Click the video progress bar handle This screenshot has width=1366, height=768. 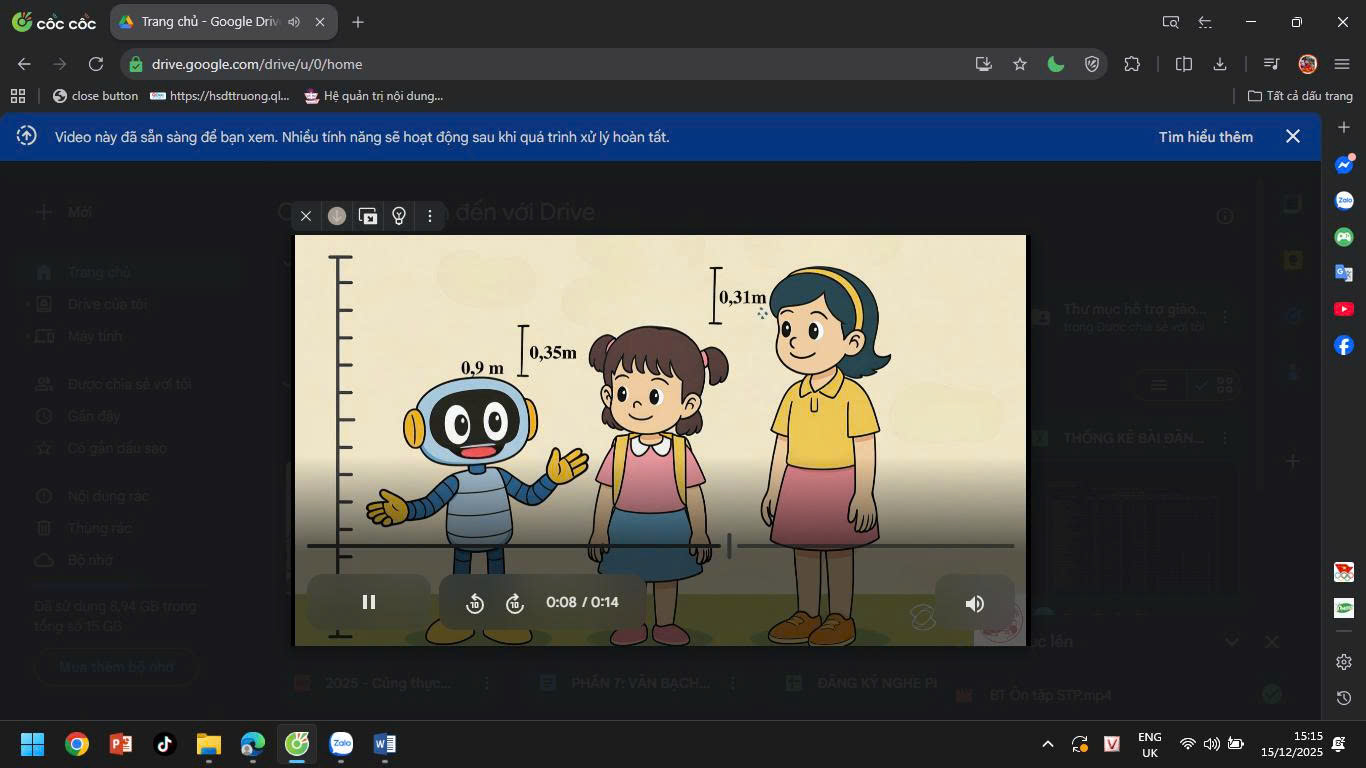tap(729, 546)
